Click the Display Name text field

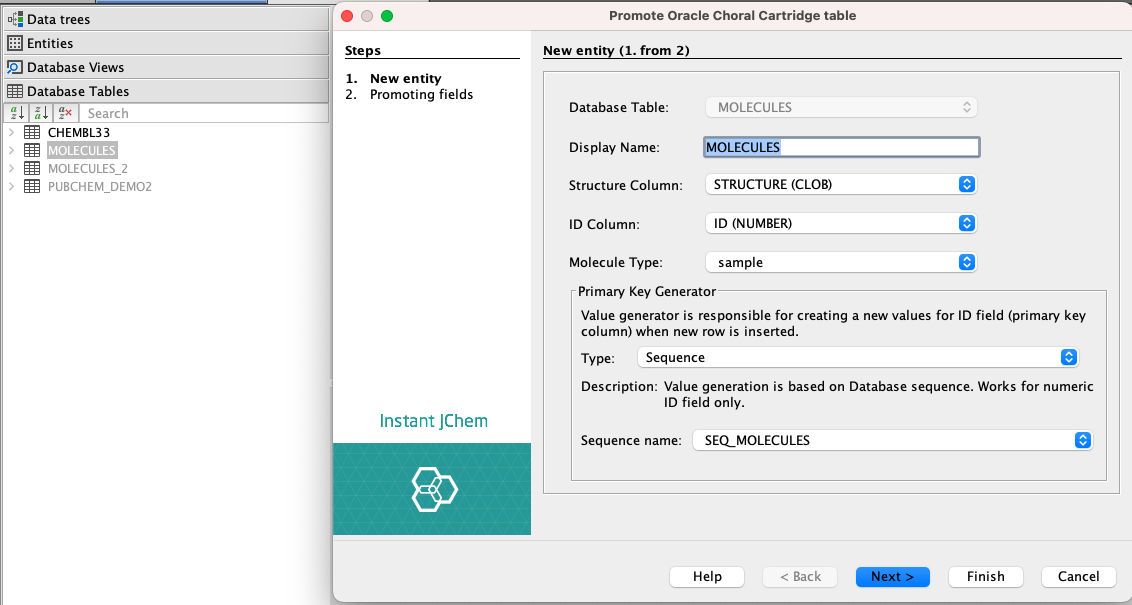tap(841, 147)
